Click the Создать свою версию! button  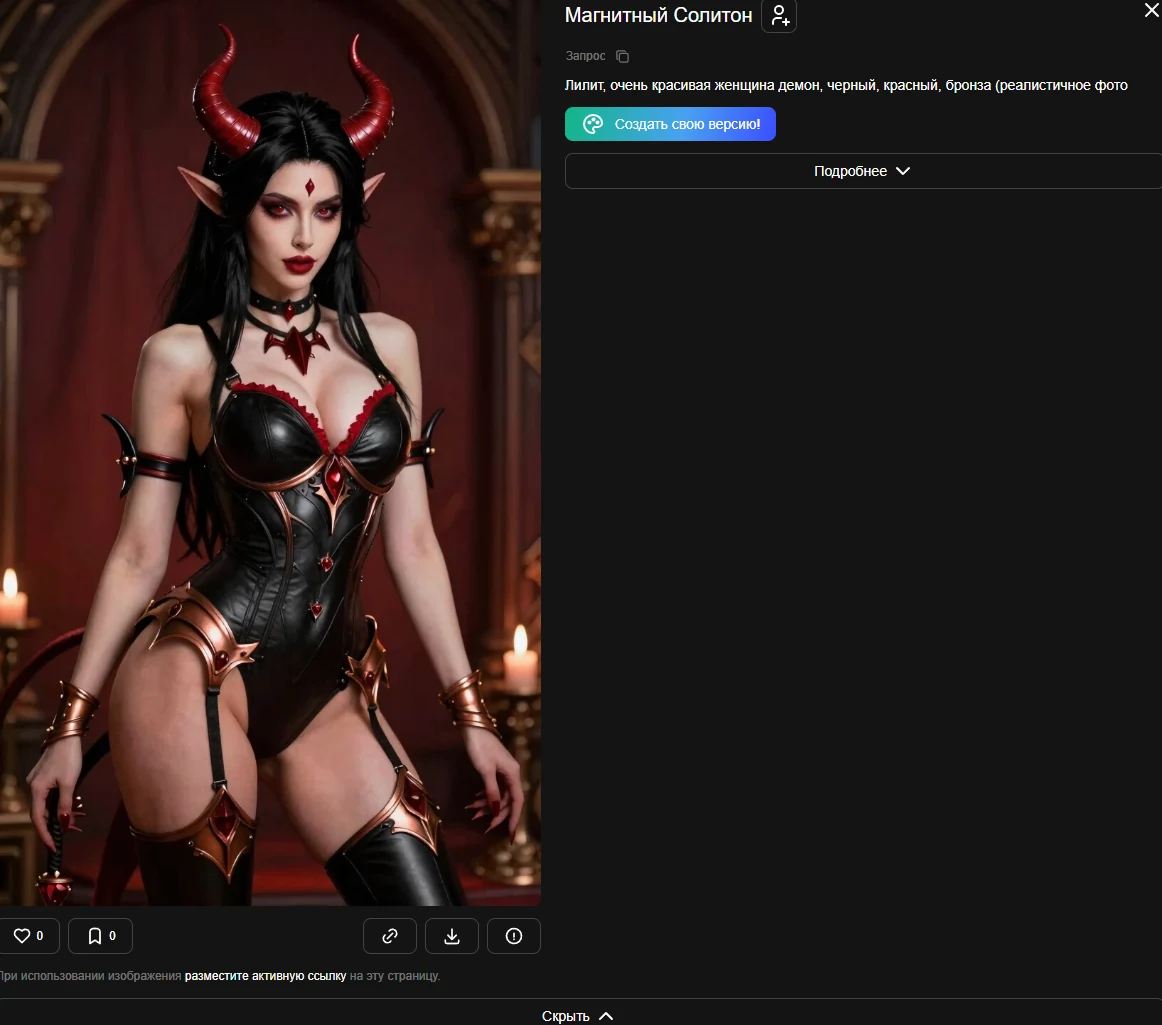[x=670, y=124]
